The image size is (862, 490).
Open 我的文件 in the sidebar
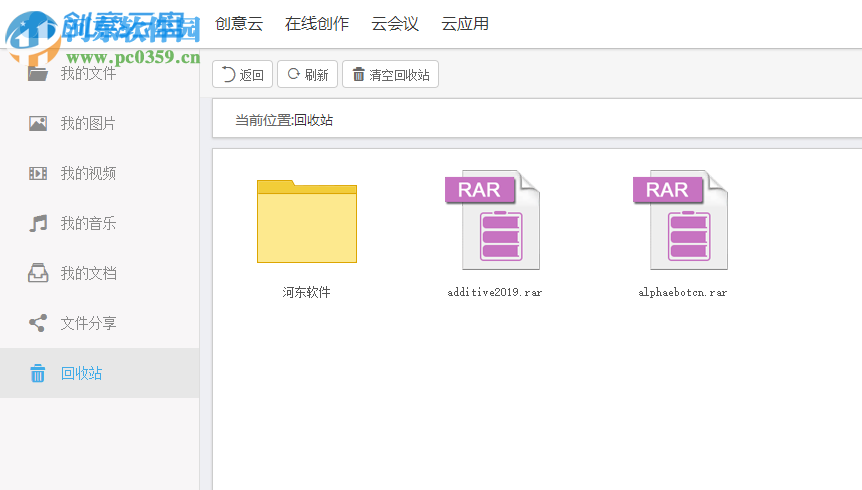[x=88, y=73]
